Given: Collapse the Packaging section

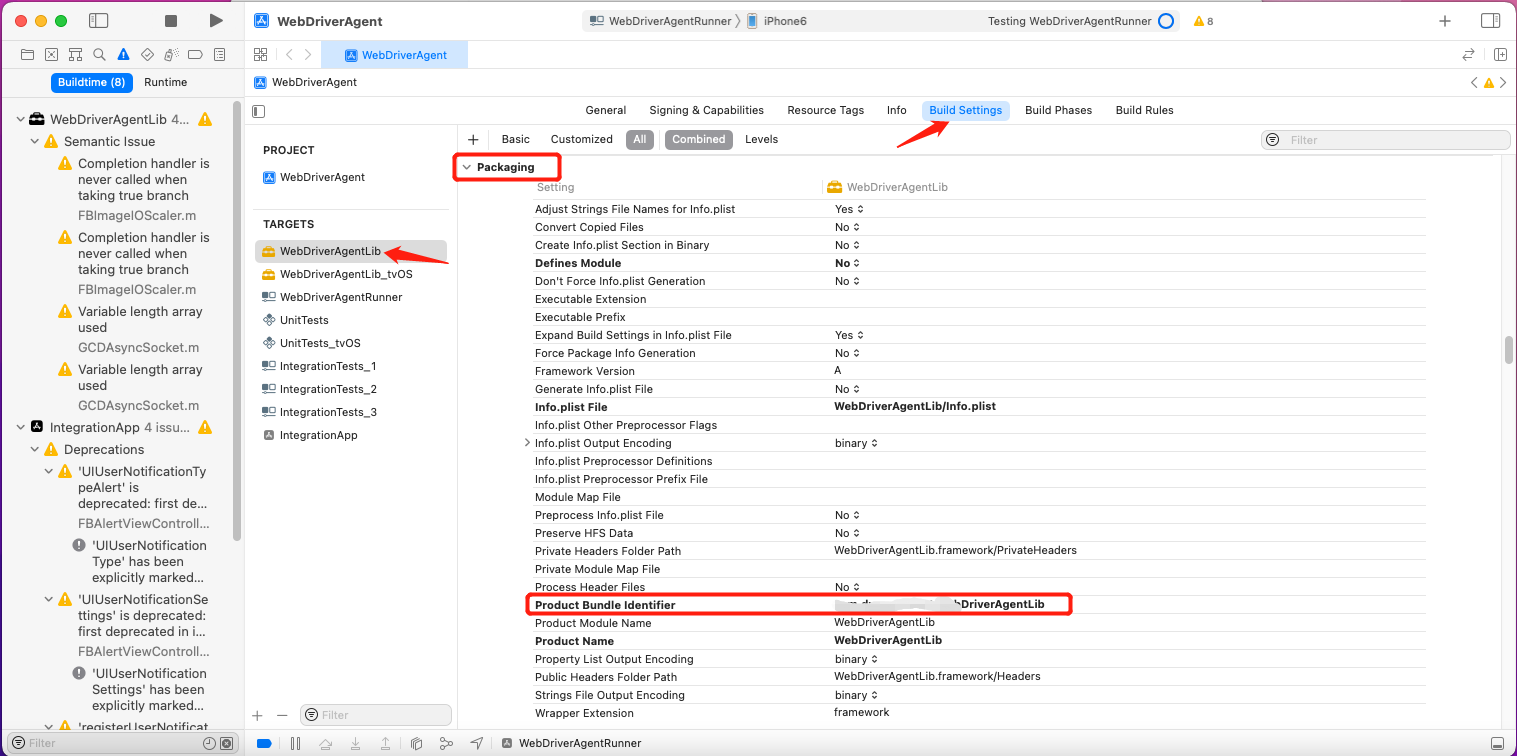Looking at the screenshot, I should point(466,167).
